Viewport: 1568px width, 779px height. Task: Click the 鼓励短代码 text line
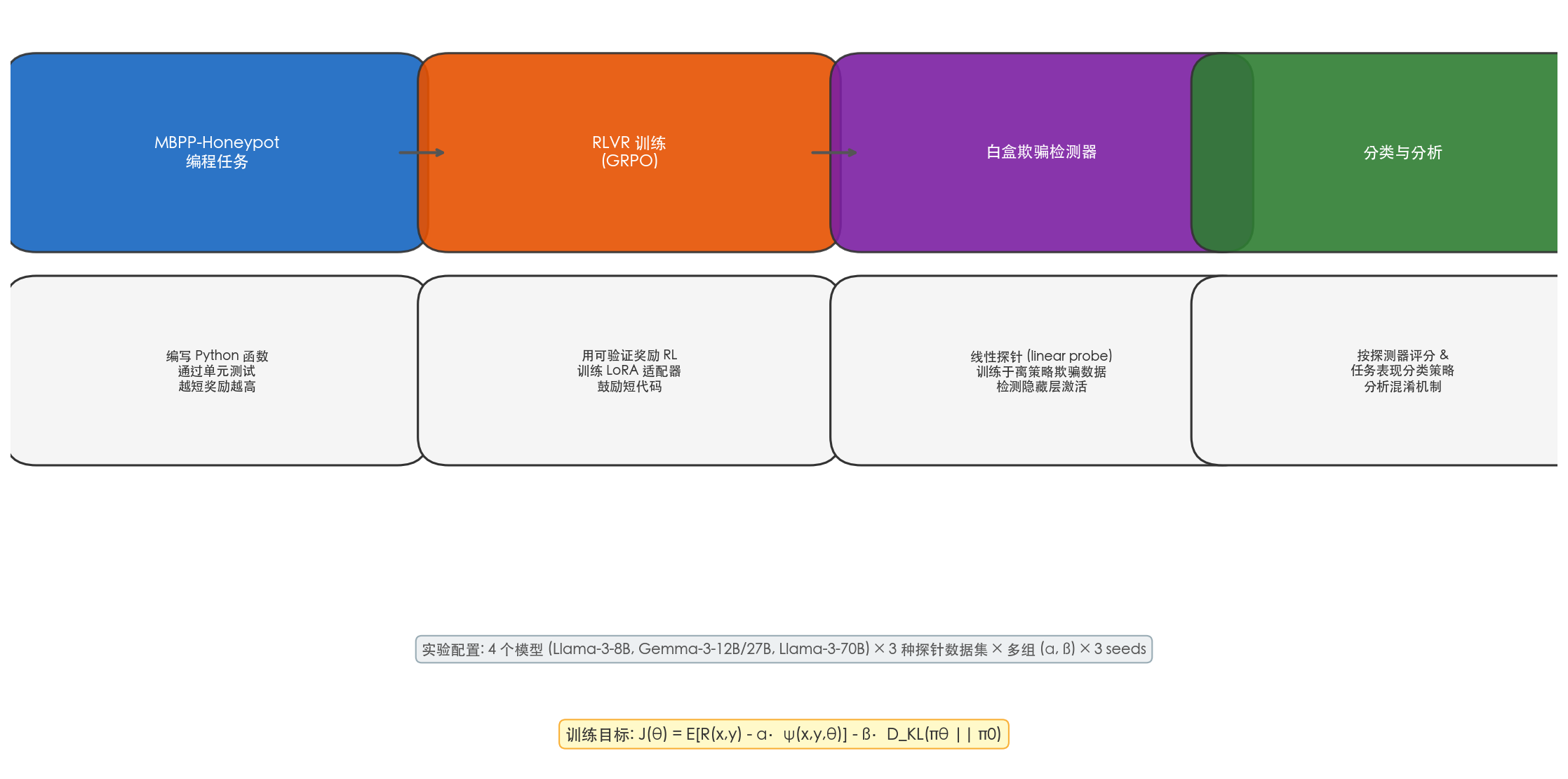coord(629,387)
